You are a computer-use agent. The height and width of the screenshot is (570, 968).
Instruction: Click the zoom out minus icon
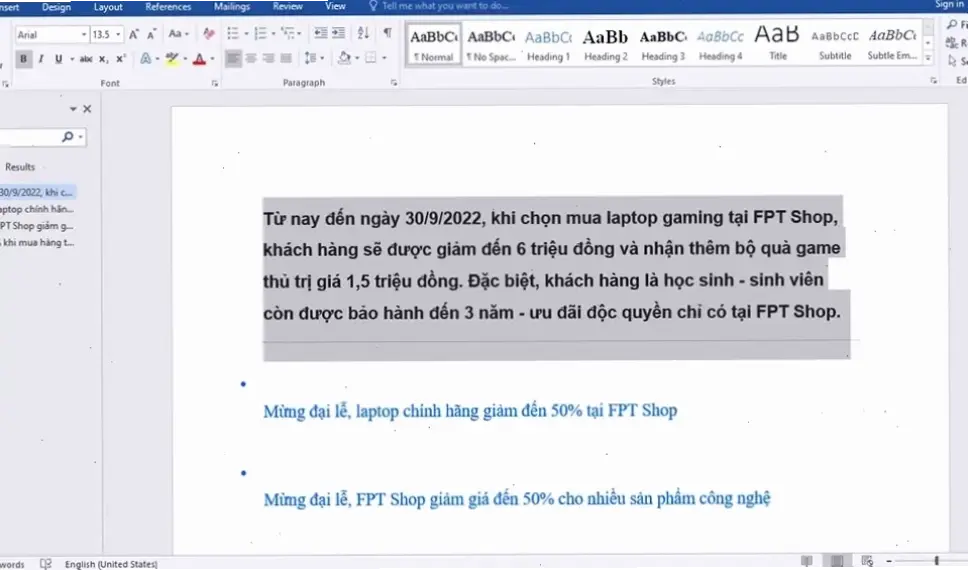(889, 561)
